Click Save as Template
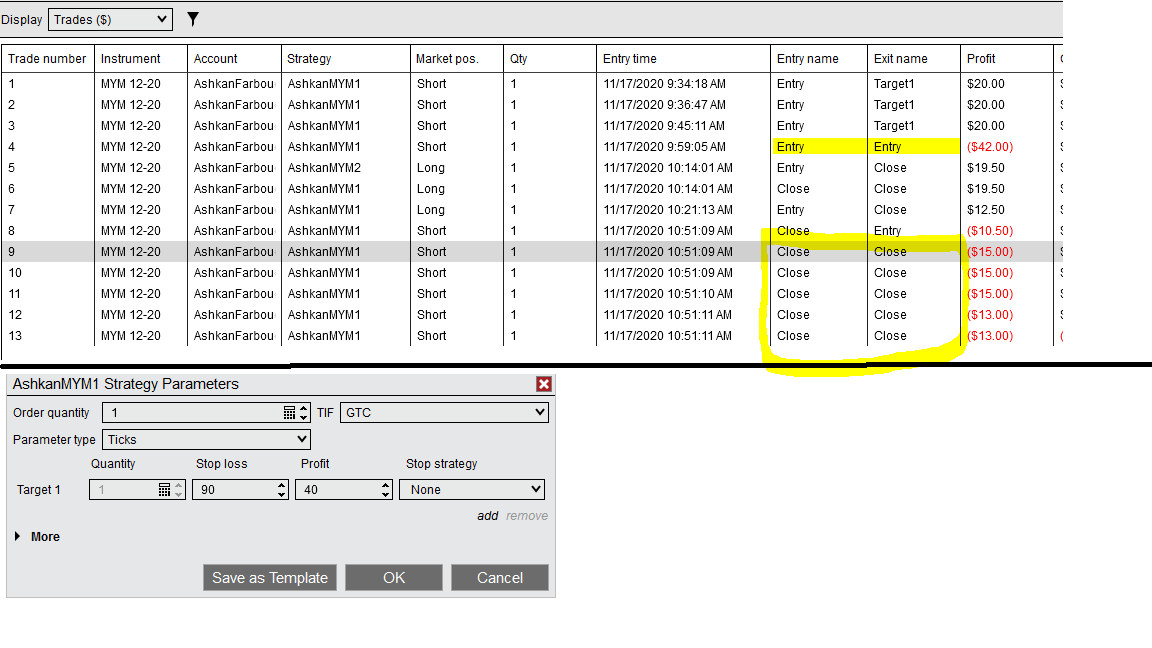Screen dimensions: 1152x648 pos(269,577)
